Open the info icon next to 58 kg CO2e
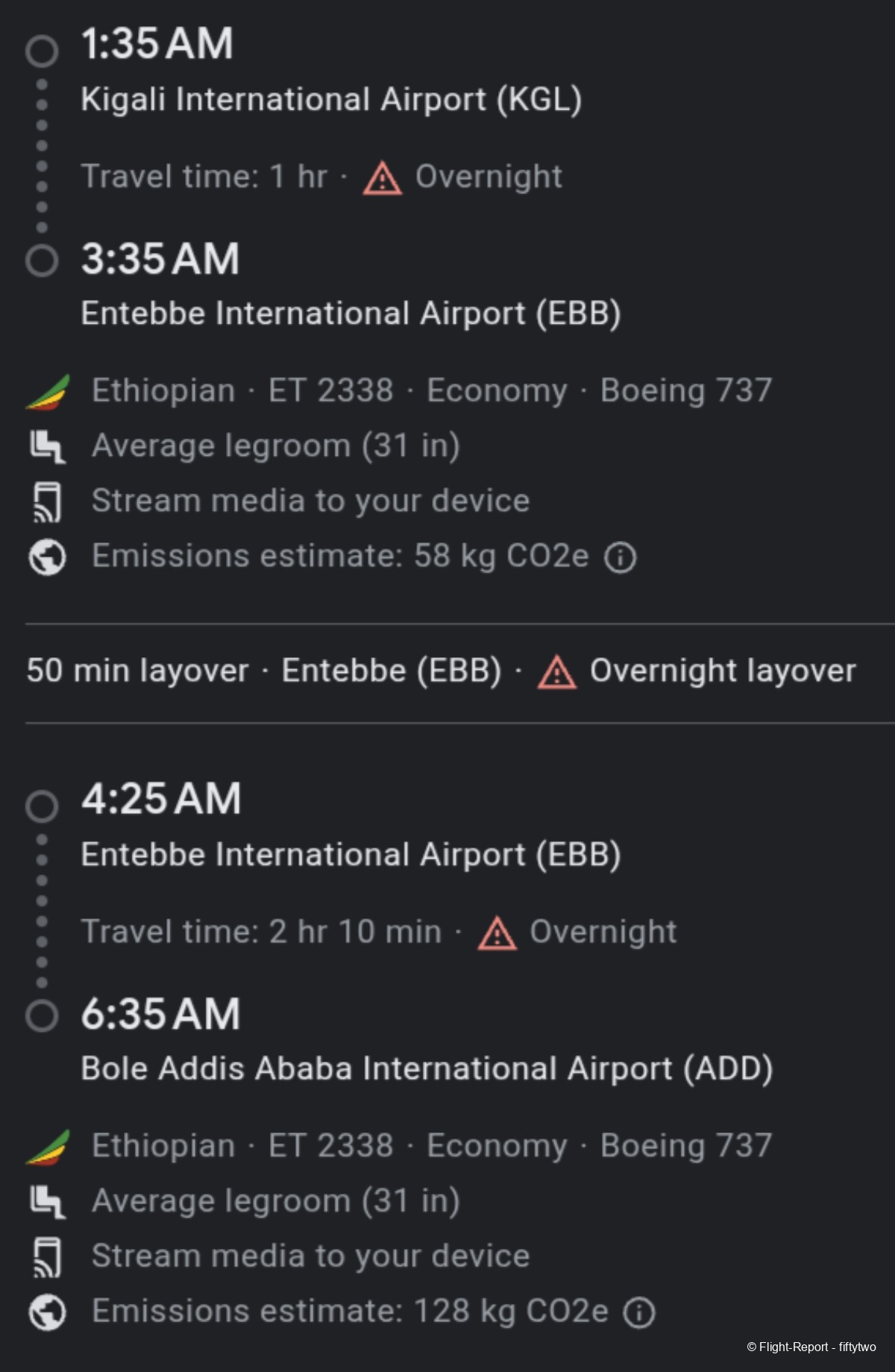 (620, 557)
